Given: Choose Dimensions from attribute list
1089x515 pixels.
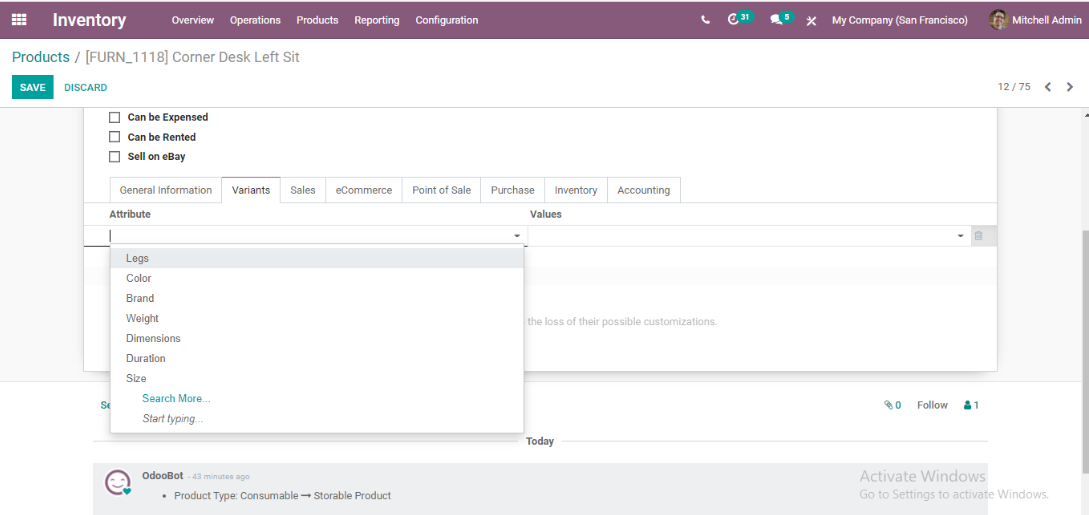Looking at the screenshot, I should click(317, 339).
